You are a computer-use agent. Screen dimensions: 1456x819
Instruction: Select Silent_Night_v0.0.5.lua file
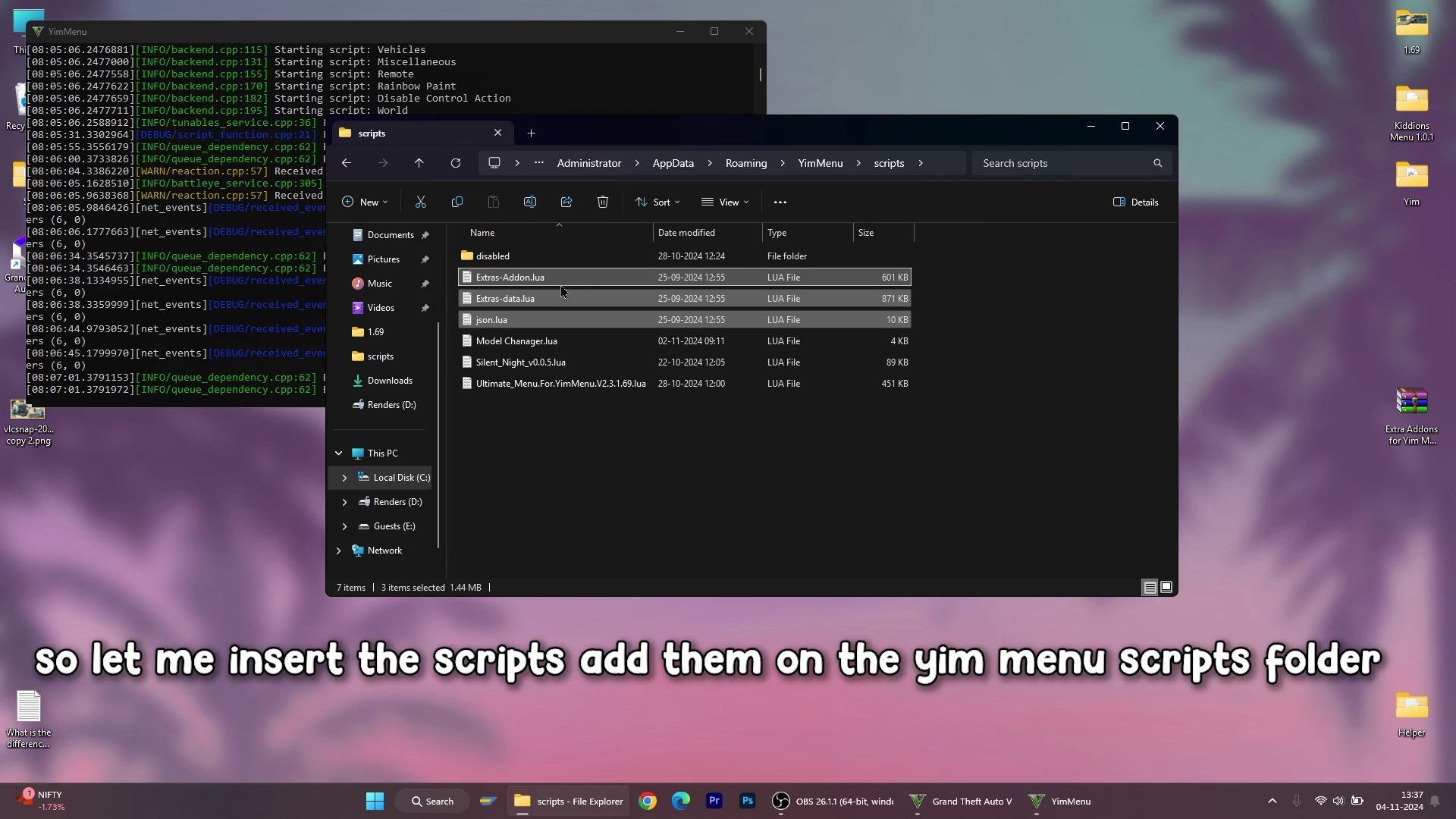coord(685,362)
